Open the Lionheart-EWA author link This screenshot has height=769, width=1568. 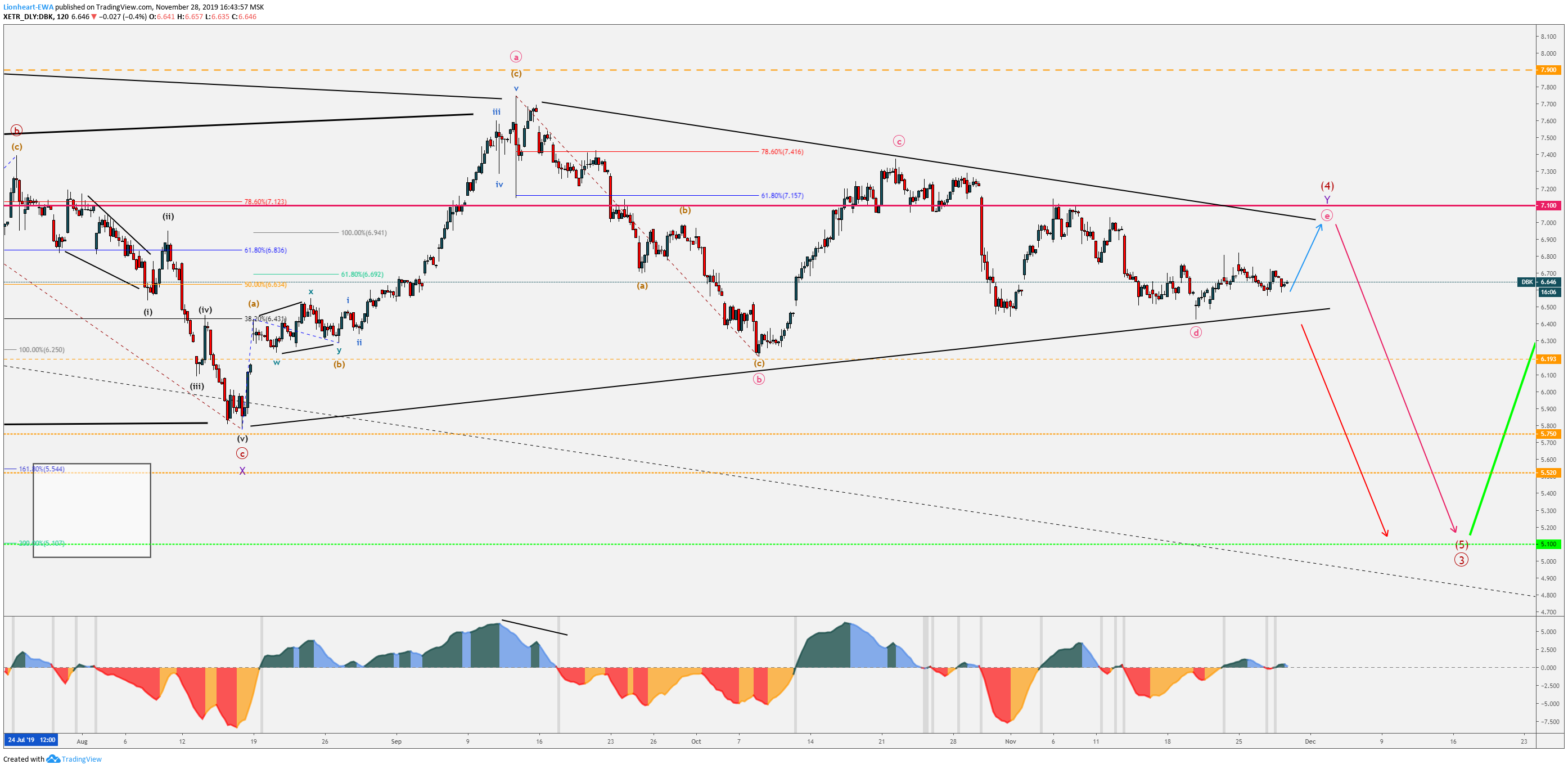pyautogui.click(x=28, y=7)
